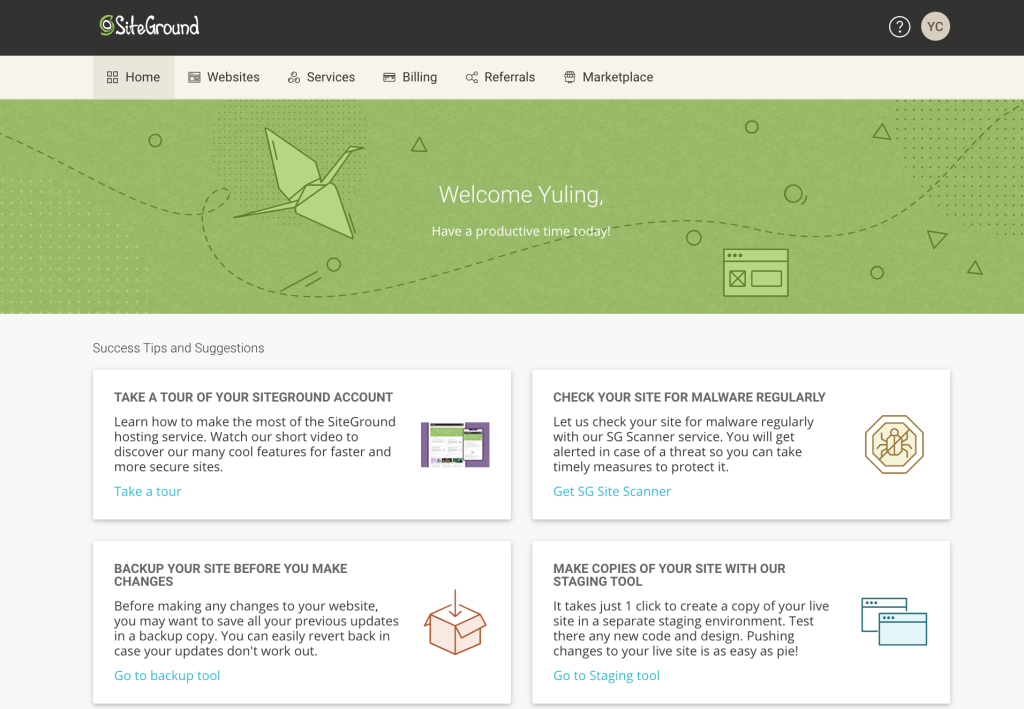The image size is (1024, 709).
Task: Click the Have a productive time today text
Action: tap(521, 231)
